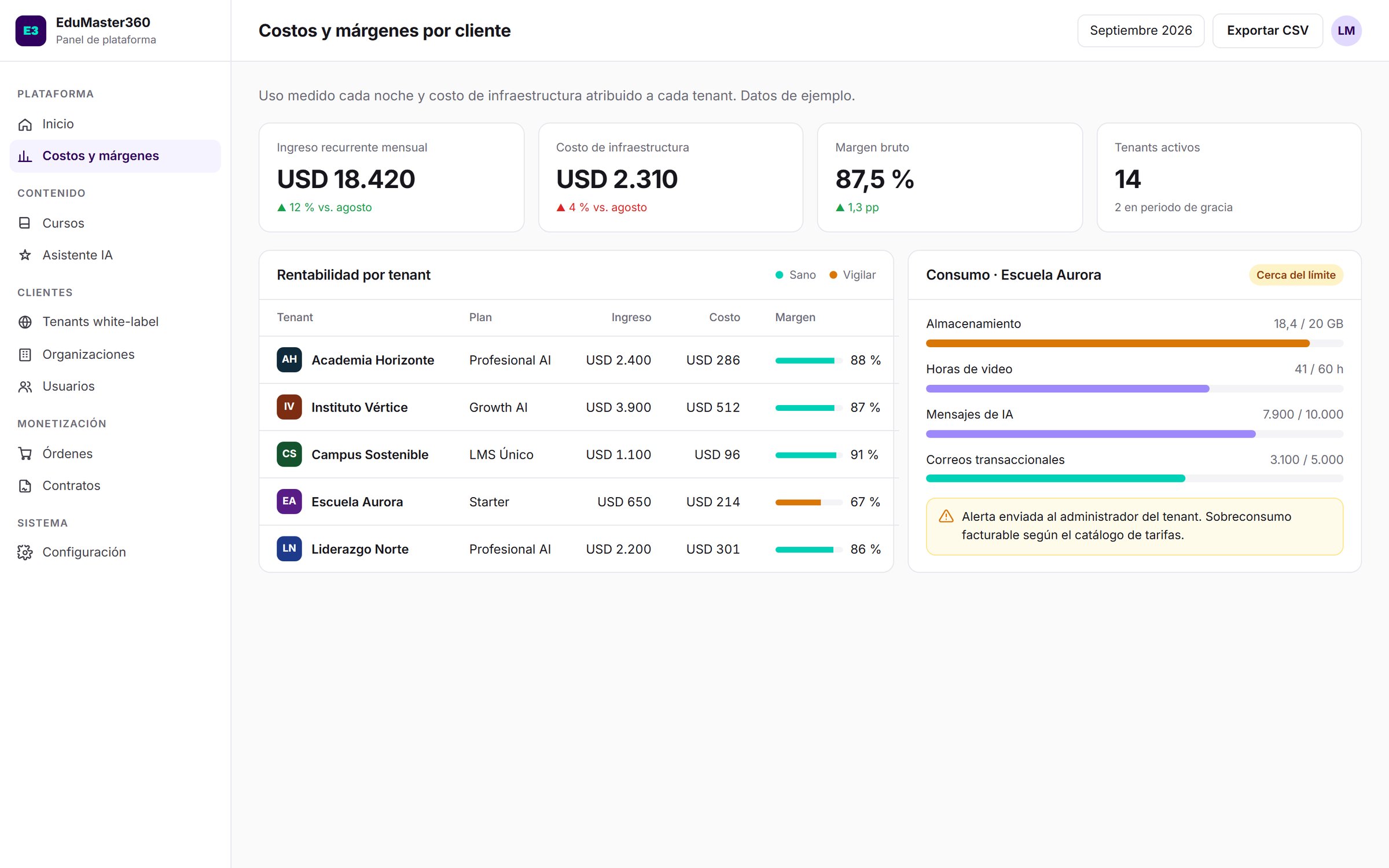Screen dimensions: 1389x868
Task: Click the Exportar CSV button
Action: [x=1267, y=31]
